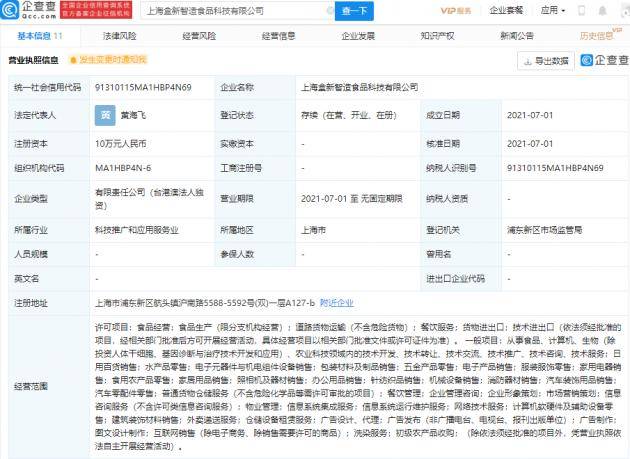Select credit code 91310115MA1HBP4N69 in first row

pos(143,87)
